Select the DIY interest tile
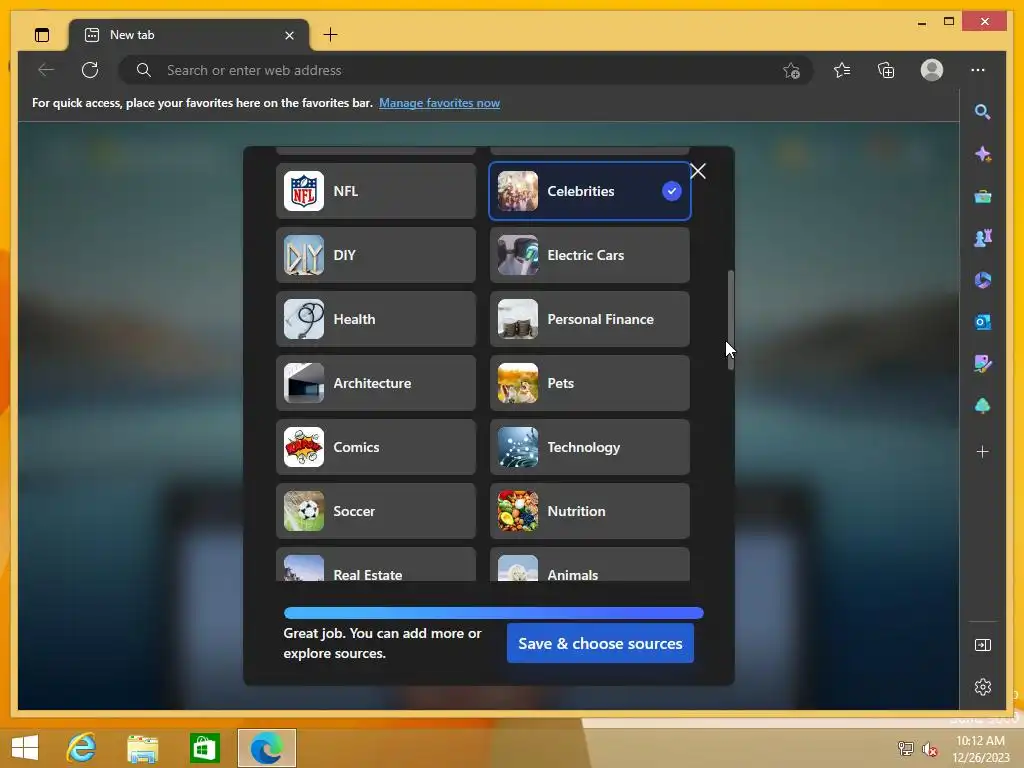Screen dimensions: 1024x768 click(x=376, y=255)
